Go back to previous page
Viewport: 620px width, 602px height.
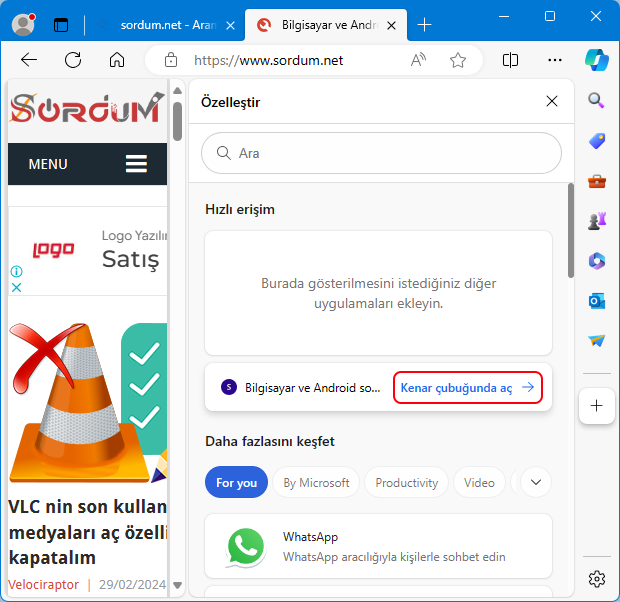[x=29, y=60]
